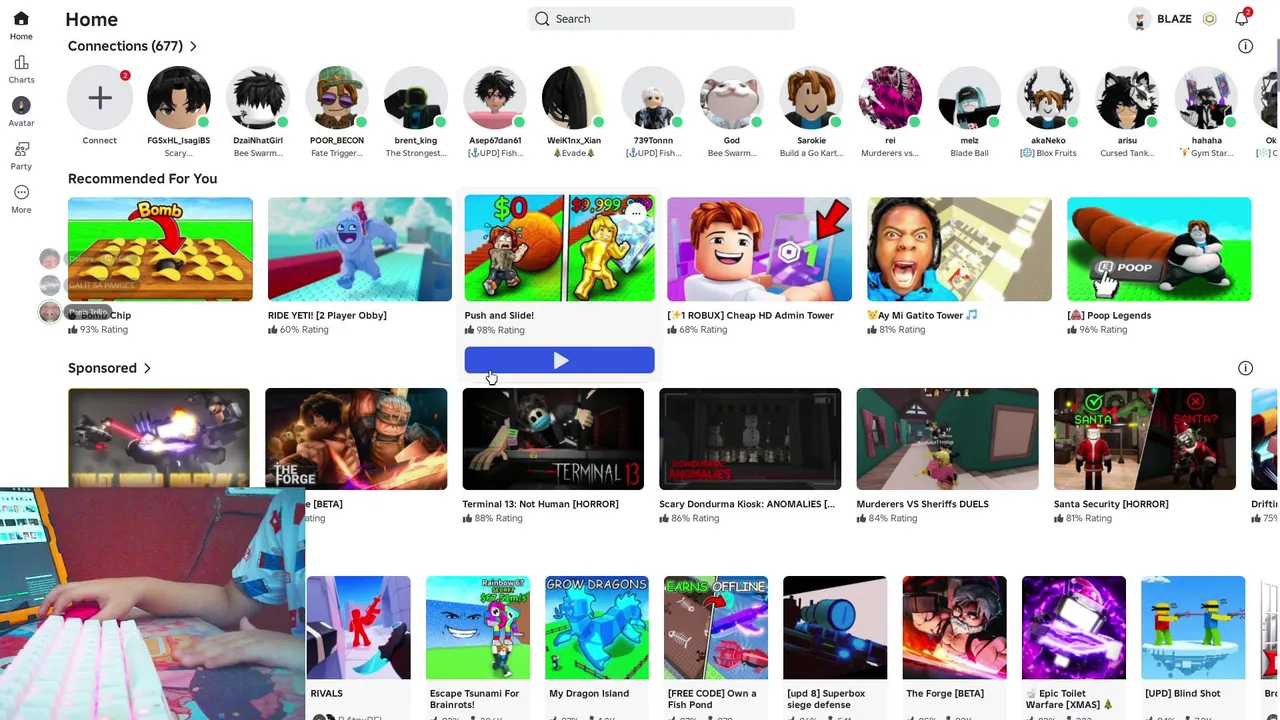Open WeiK1nx_Xian connection avatar
1280x720 pixels.
pyautogui.click(x=574, y=98)
